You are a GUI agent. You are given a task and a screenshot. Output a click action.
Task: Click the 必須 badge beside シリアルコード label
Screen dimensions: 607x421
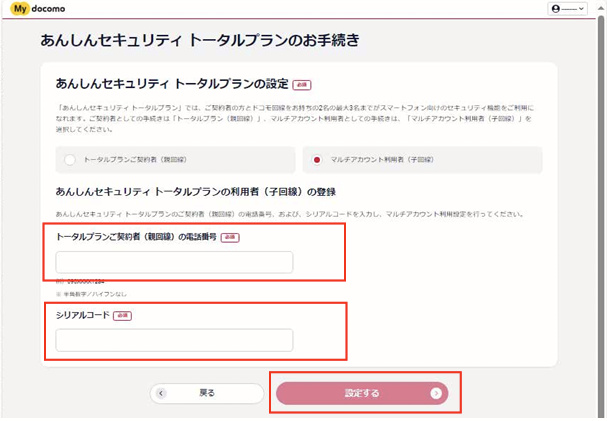tap(123, 315)
